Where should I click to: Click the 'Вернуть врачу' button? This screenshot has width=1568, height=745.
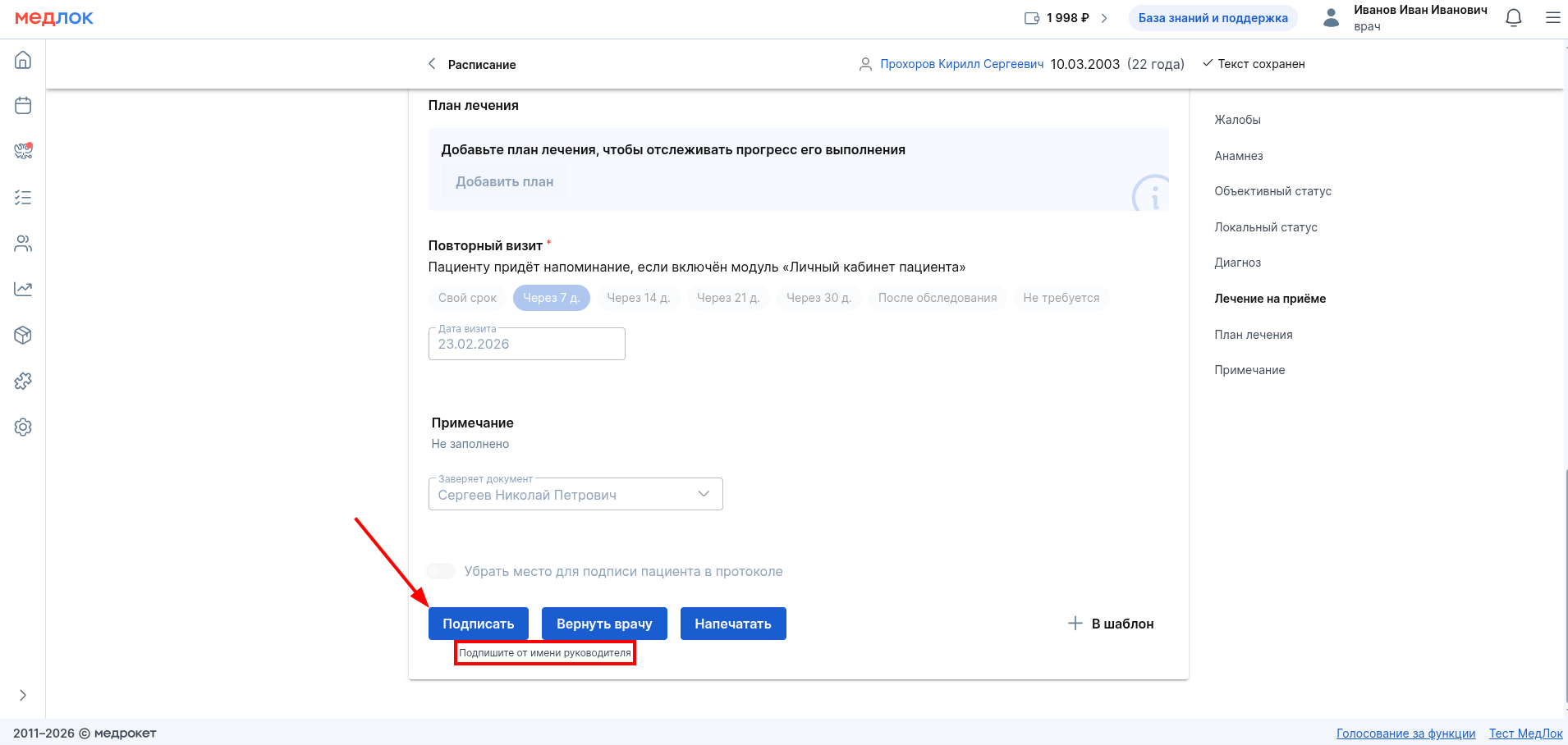[604, 624]
